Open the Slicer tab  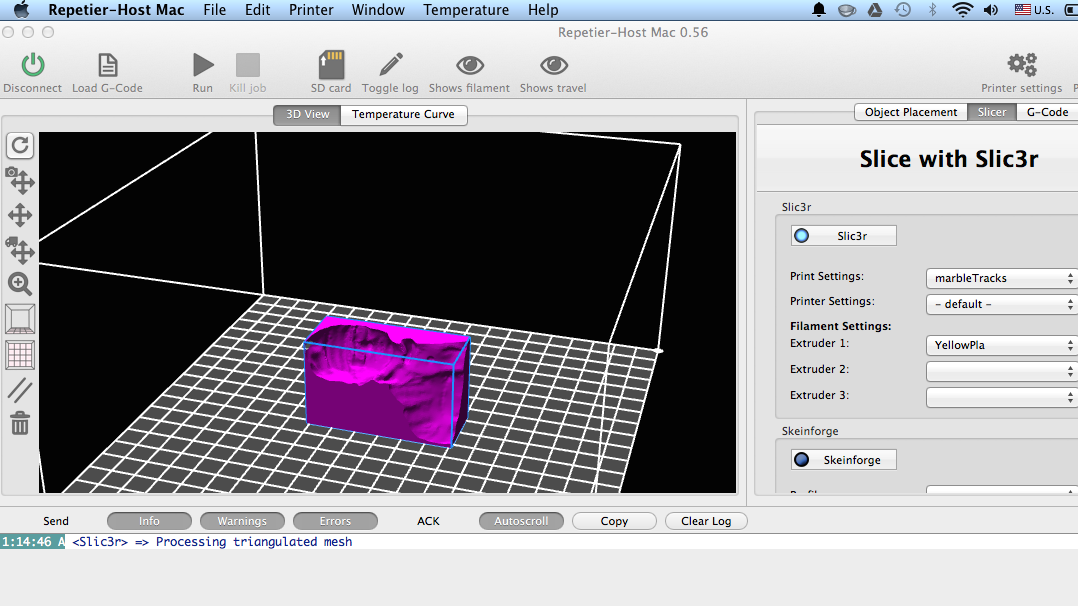coord(991,112)
